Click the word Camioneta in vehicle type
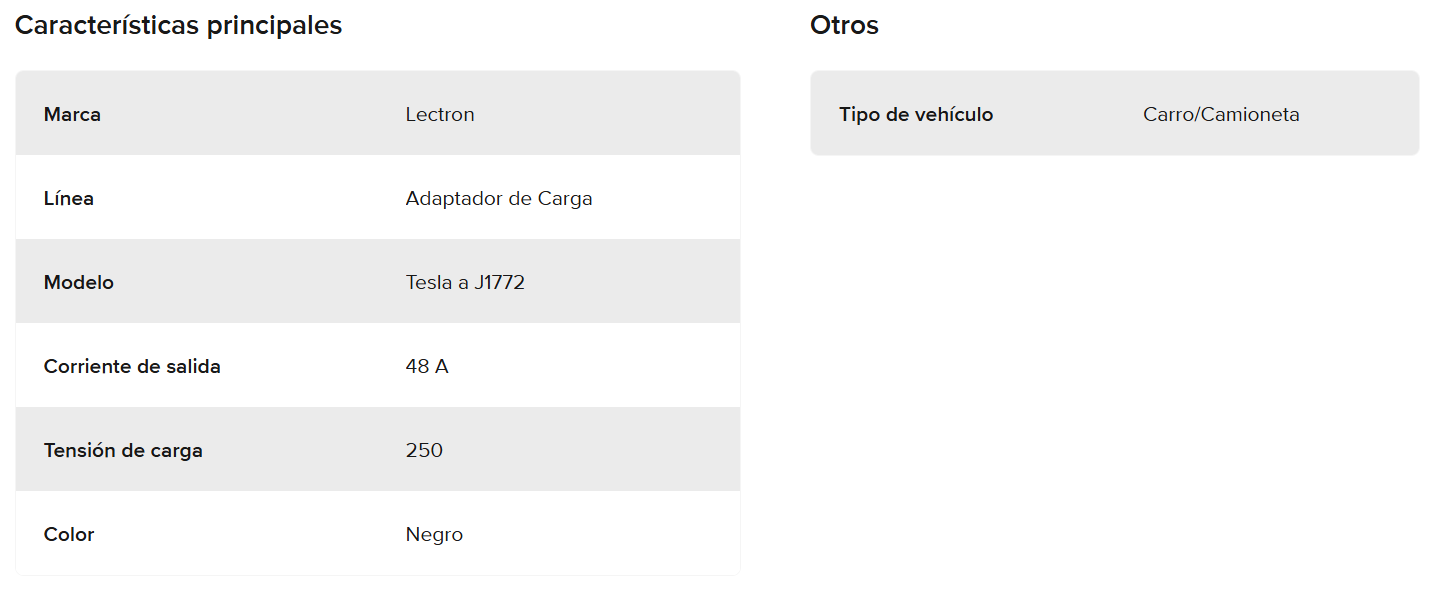The height and width of the screenshot is (593, 1433). (x=1250, y=114)
